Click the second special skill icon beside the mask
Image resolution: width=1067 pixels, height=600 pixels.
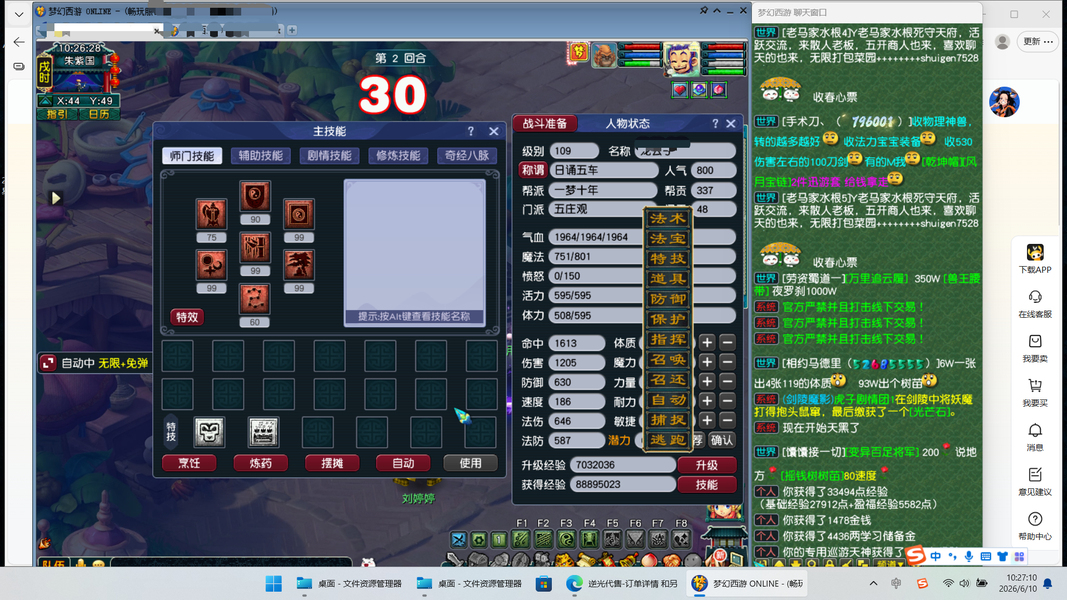pos(263,432)
